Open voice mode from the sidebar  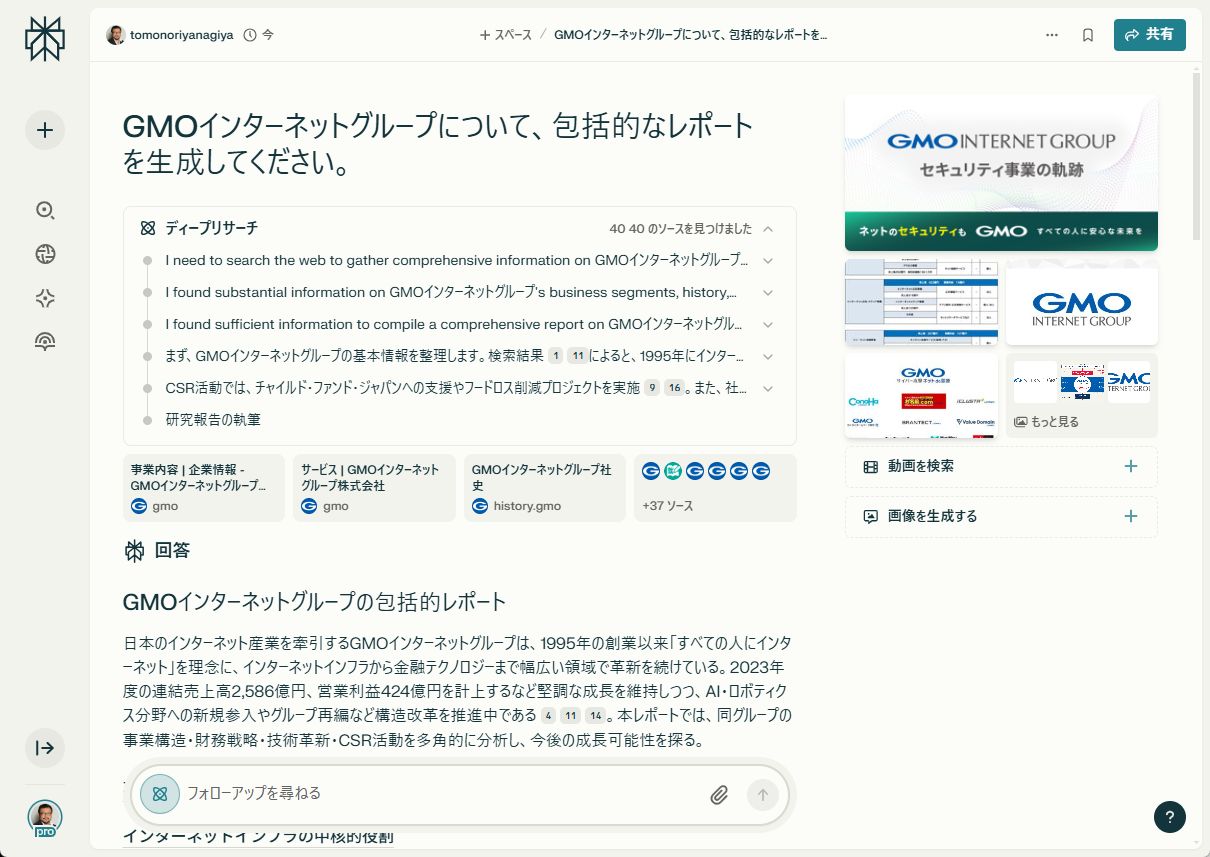[44, 340]
